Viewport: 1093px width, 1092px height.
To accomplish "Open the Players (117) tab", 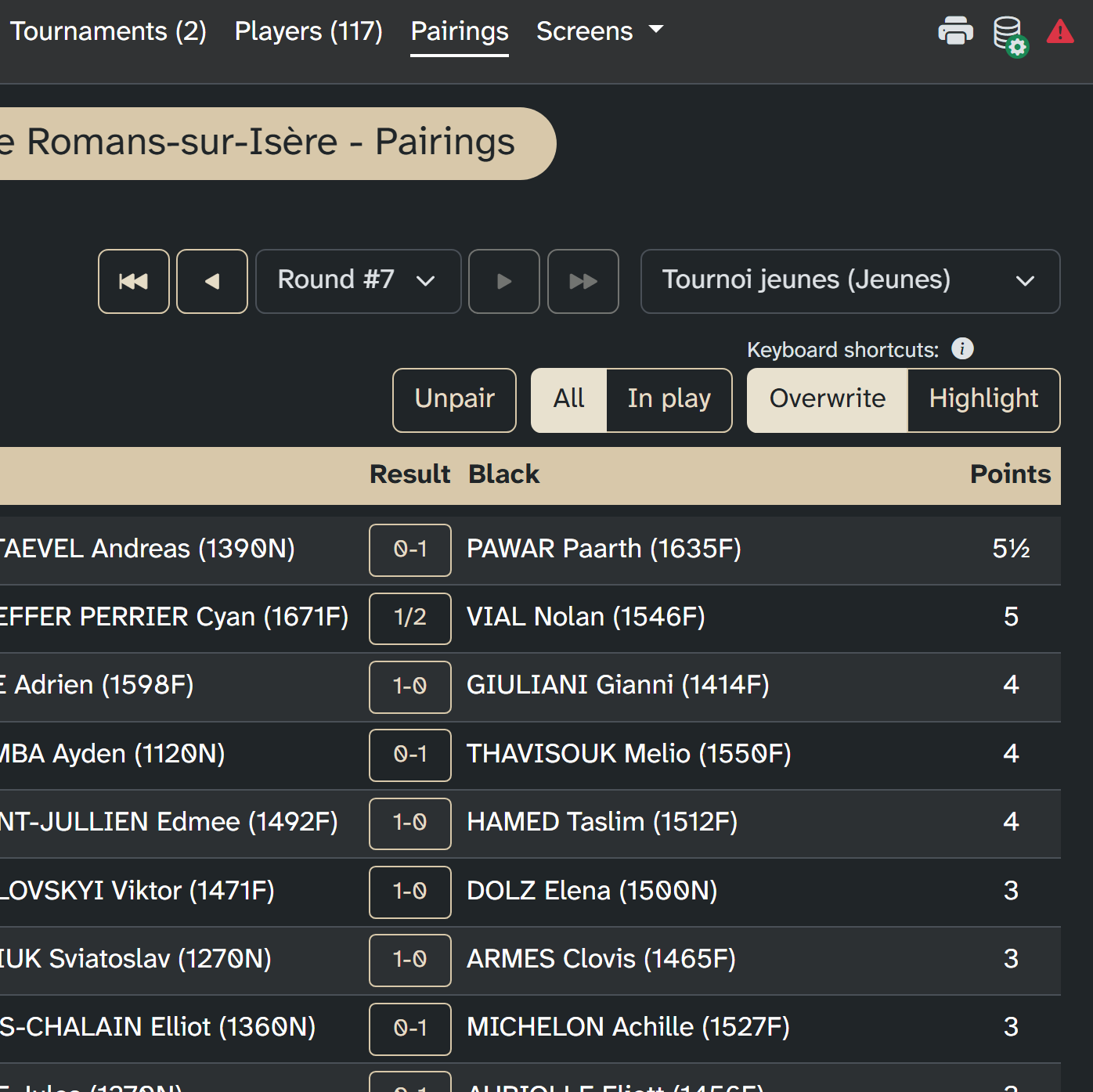I will click(308, 31).
